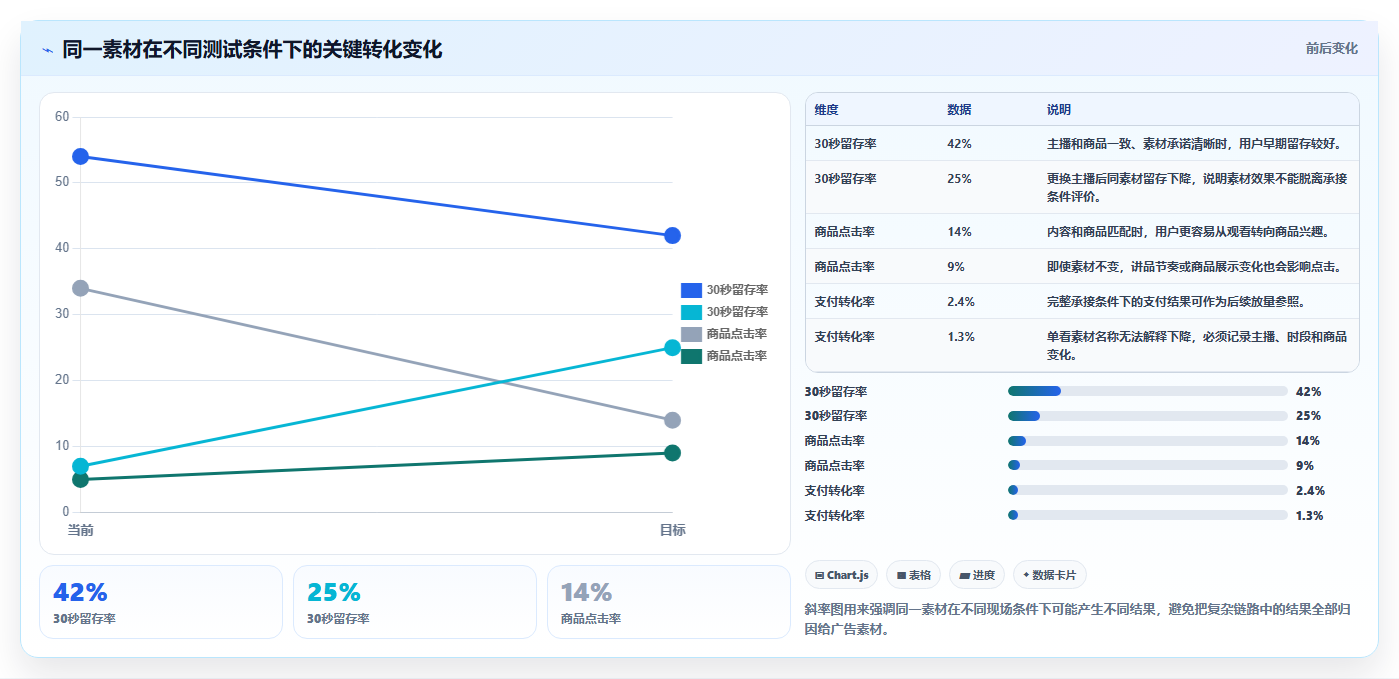Select the blue line's point at 目标

[672, 235]
